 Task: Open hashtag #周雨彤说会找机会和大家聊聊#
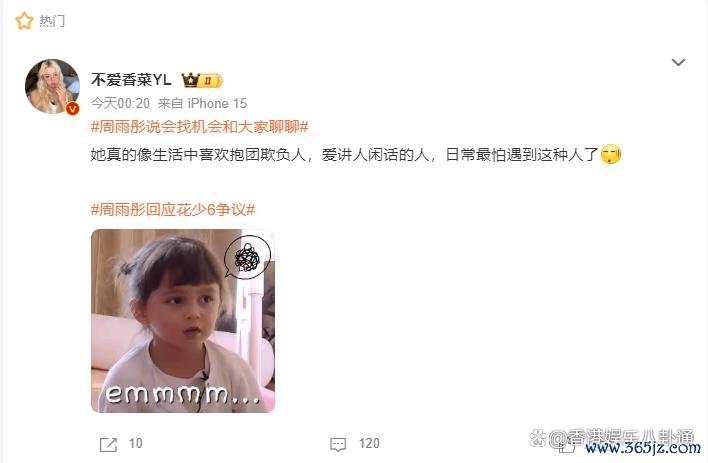[200, 127]
